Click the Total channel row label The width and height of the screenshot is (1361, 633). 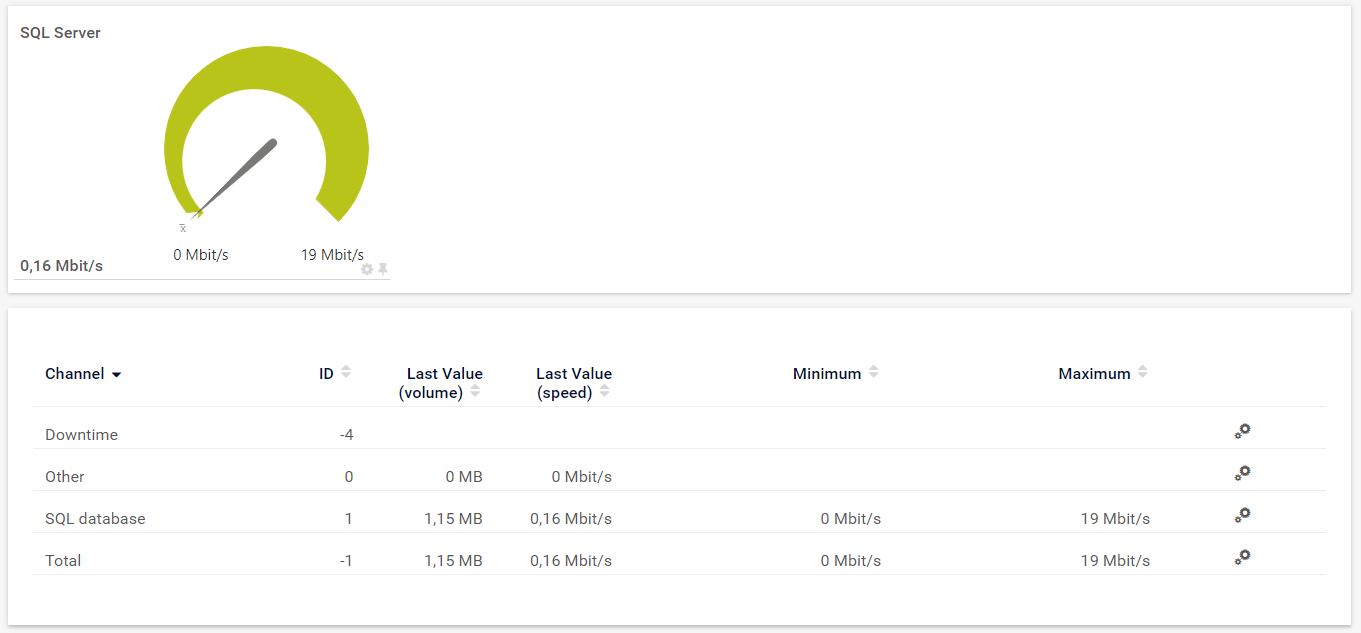coord(63,561)
